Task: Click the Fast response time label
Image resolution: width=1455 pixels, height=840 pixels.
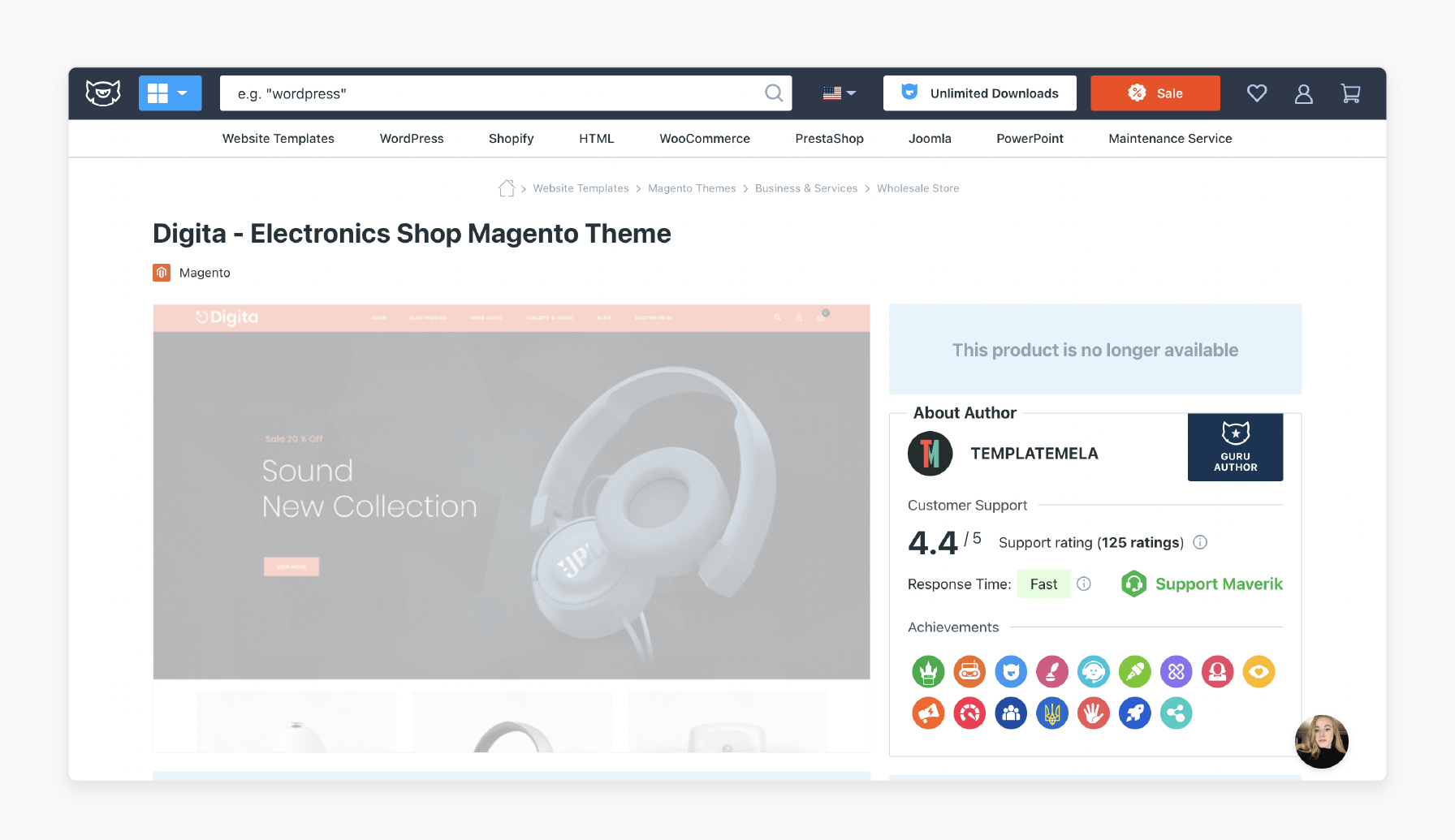Action: tap(1044, 584)
